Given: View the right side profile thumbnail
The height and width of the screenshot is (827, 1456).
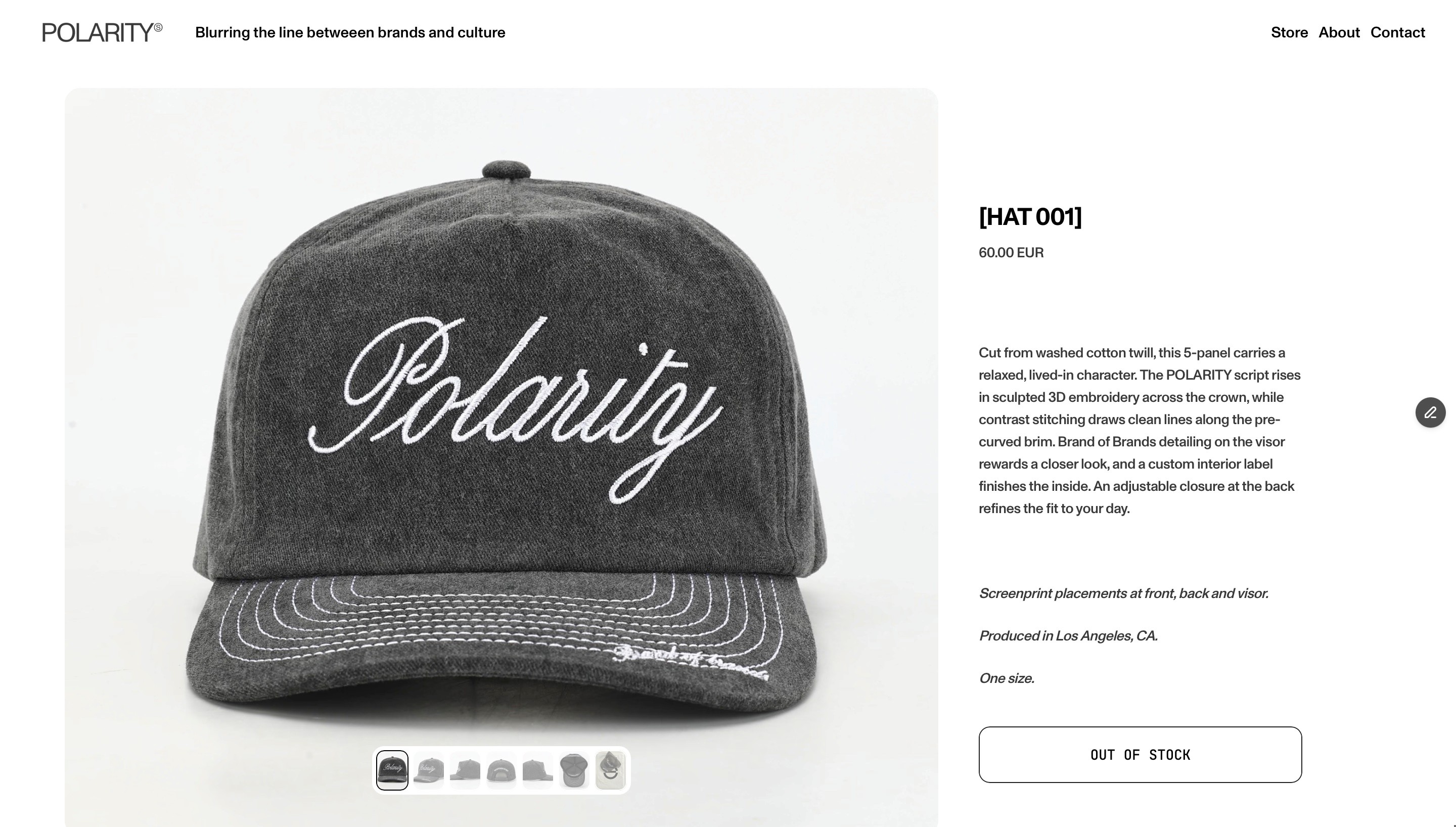Looking at the screenshot, I should coord(538,770).
